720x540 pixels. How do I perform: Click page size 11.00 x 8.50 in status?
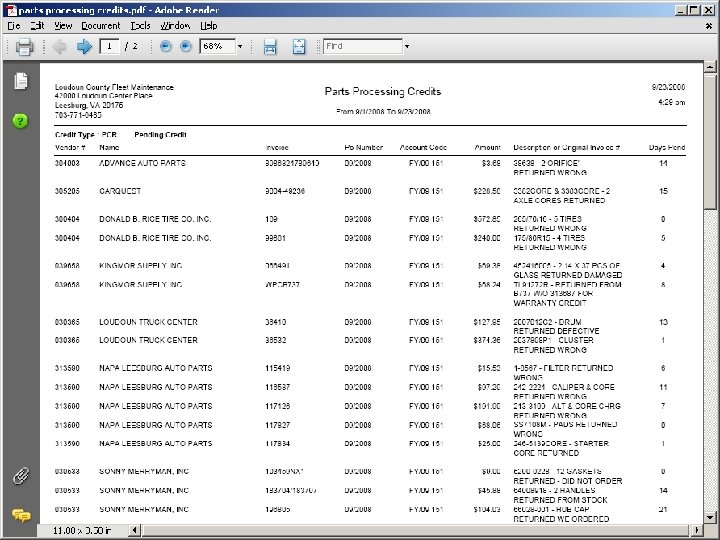pos(82,530)
